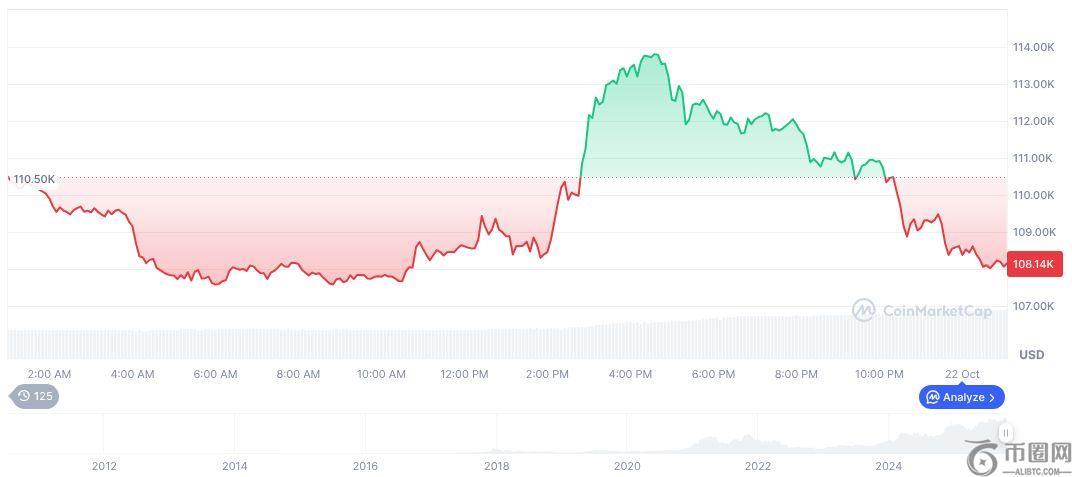The width and height of the screenshot is (1072, 477).
Task: Select the 2012 mark on the overview timeline
Action: [x=104, y=466]
